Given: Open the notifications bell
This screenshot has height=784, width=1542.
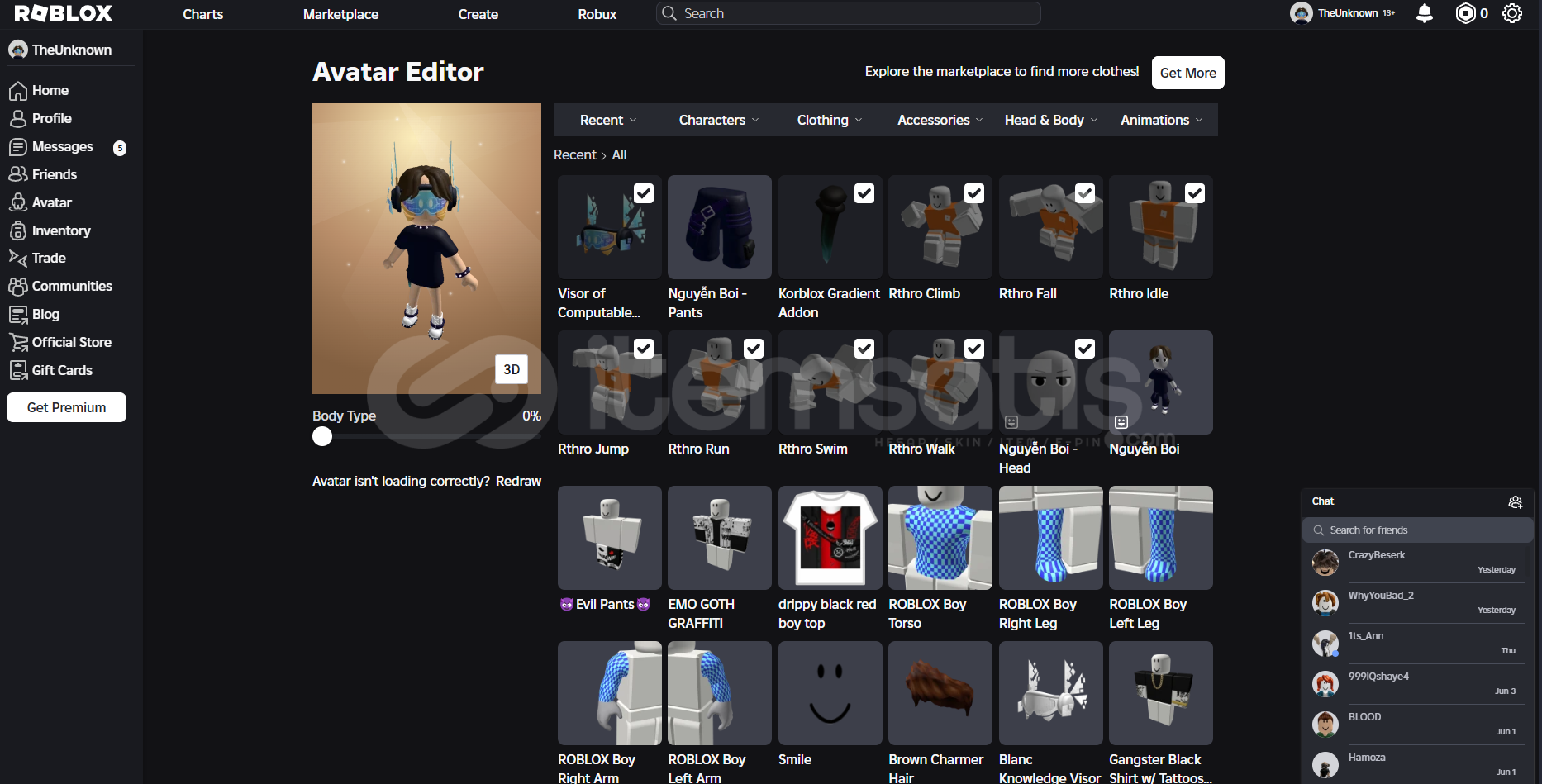Looking at the screenshot, I should (x=1425, y=13).
